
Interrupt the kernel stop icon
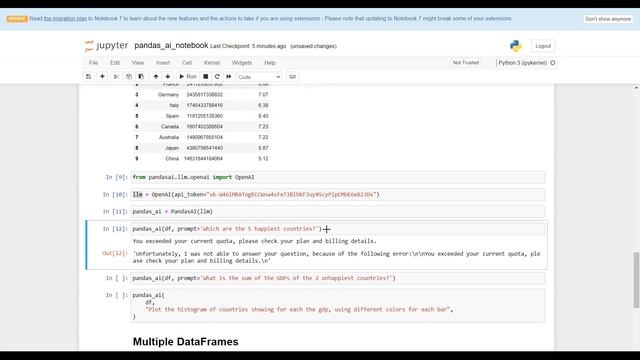click(x=206, y=77)
